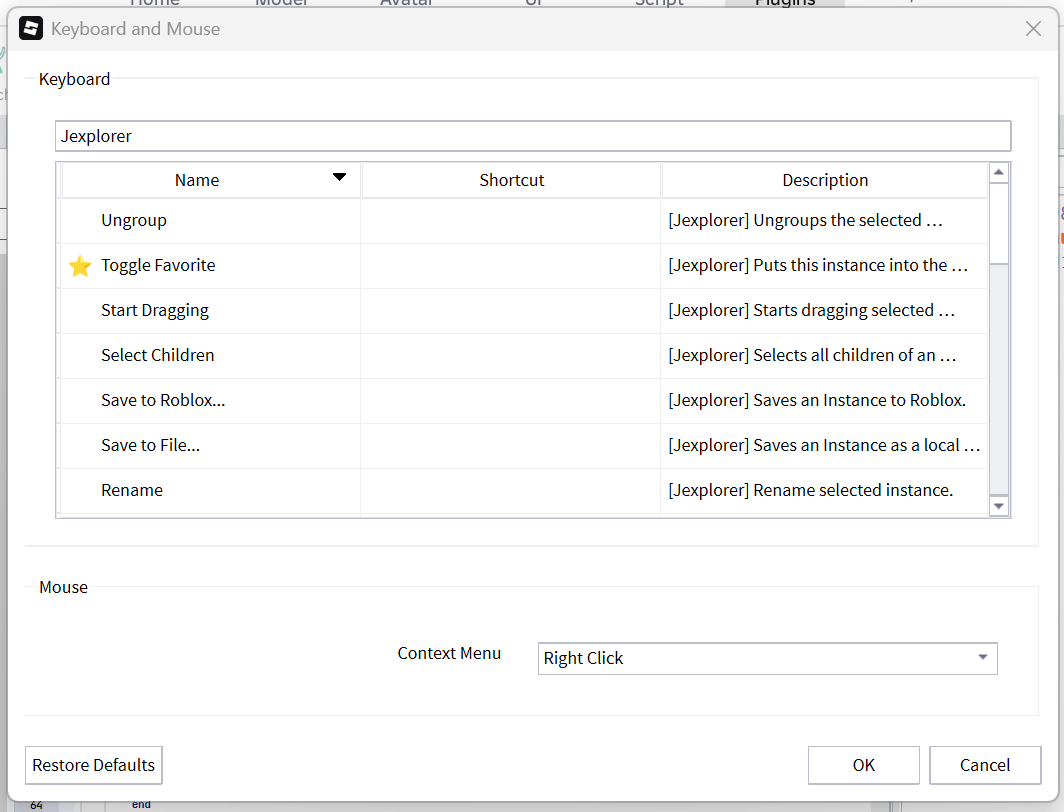Click the search field containing Jexplorer
This screenshot has height=812, width=1064.
[532, 135]
